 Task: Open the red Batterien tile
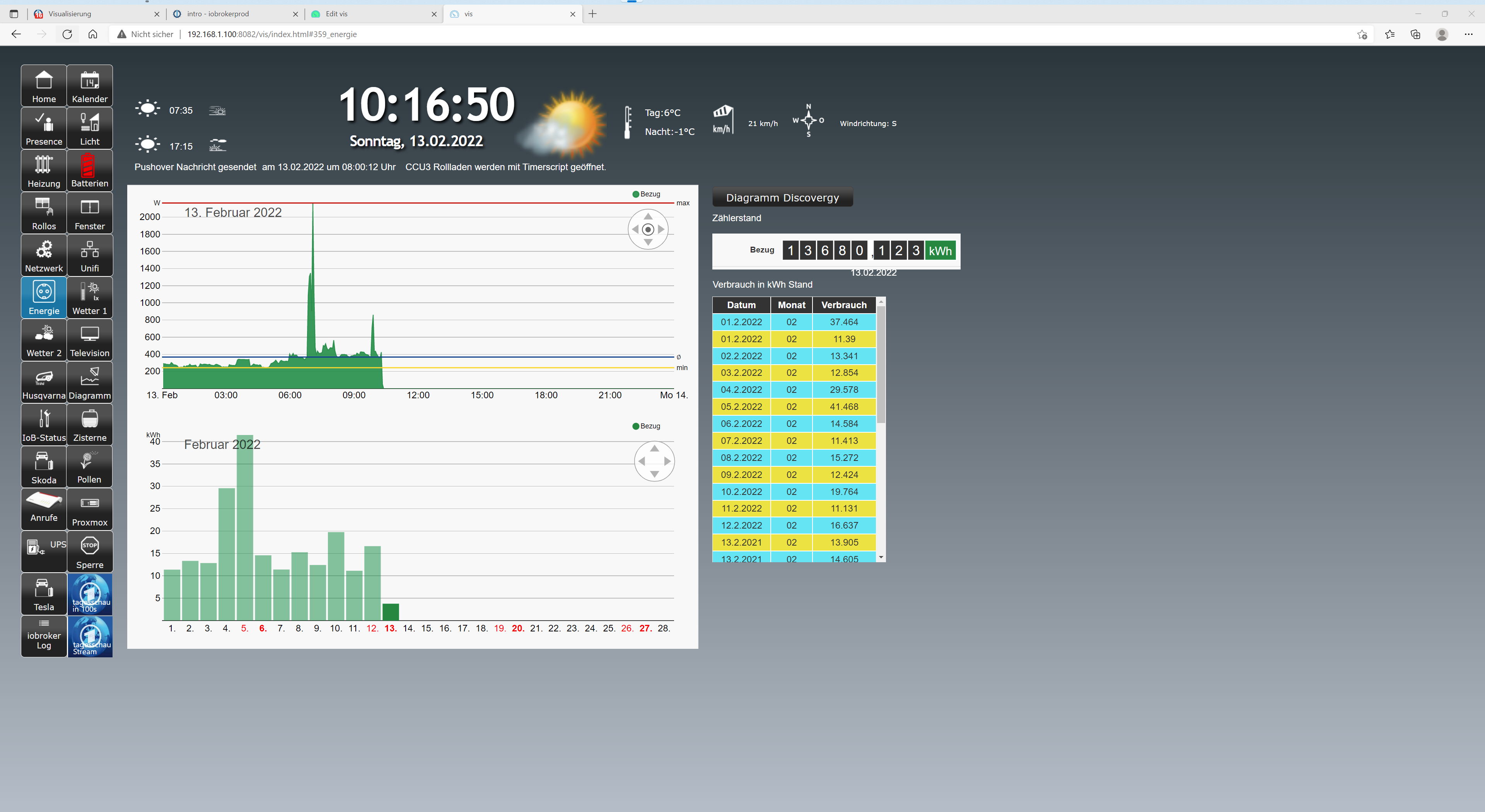pyautogui.click(x=89, y=170)
